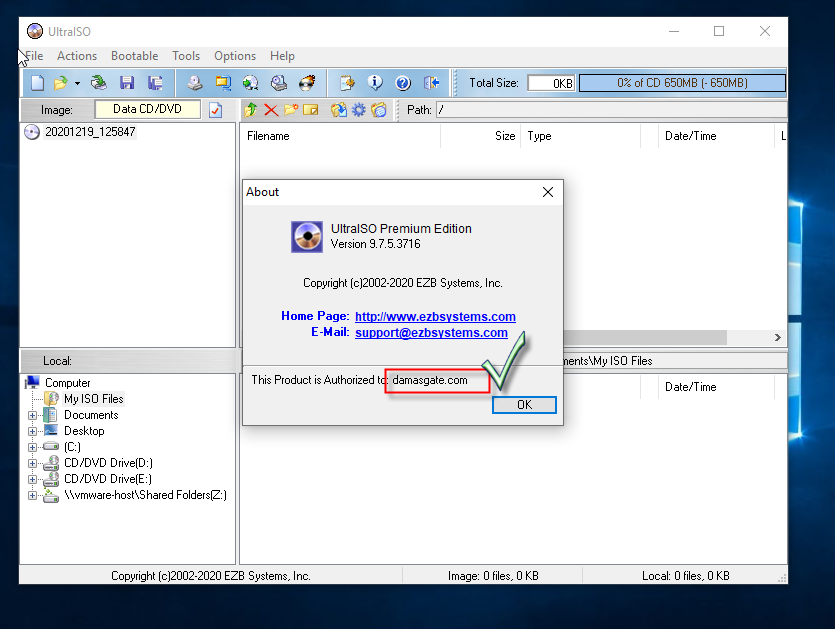Viewport: 835px width, 629px height.
Task: Click OK in the About dialog
Action: (x=525, y=405)
